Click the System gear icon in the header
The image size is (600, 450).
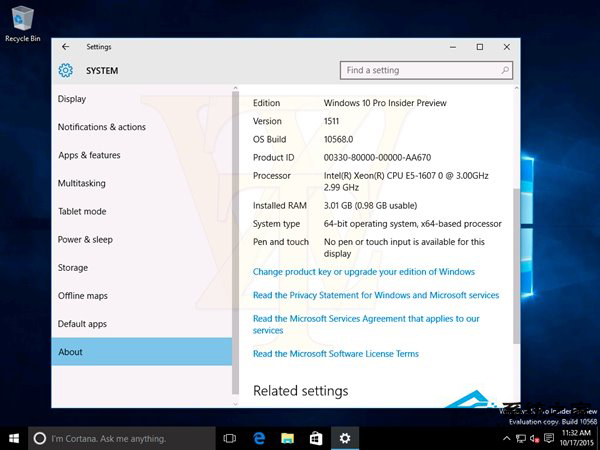[65, 70]
